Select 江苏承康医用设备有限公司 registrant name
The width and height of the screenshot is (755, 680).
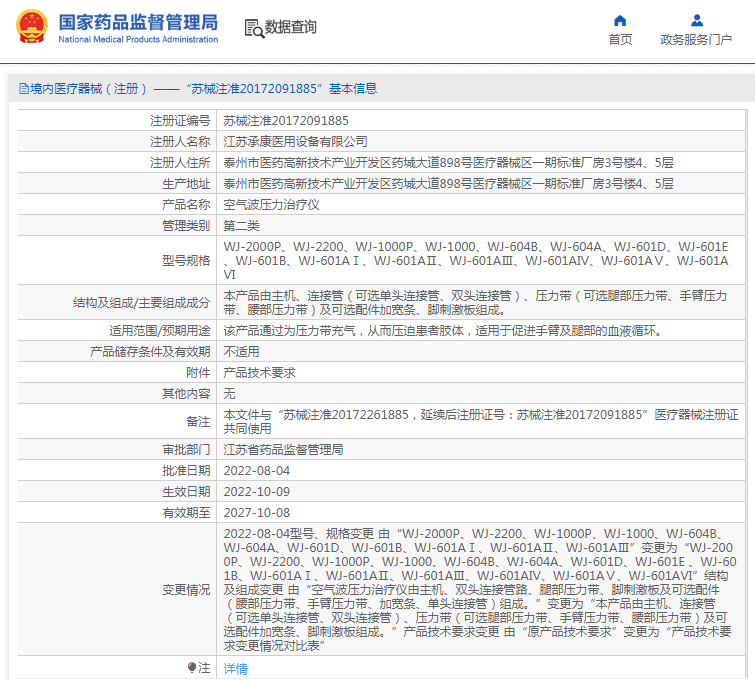coord(295,142)
